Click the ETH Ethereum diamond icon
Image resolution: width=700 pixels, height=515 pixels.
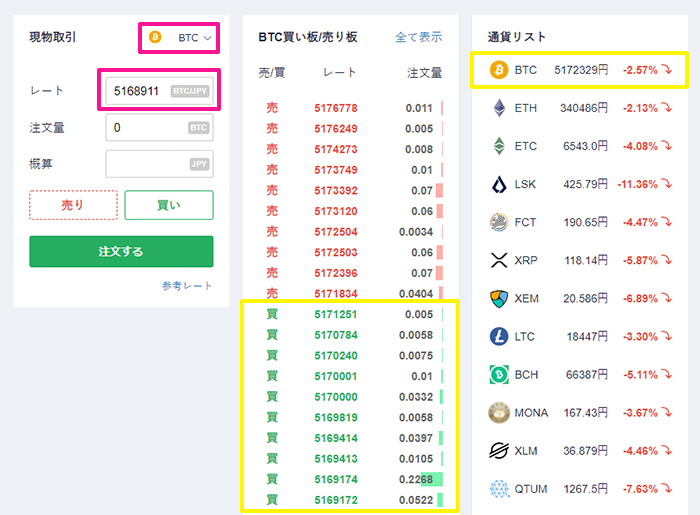[499, 108]
